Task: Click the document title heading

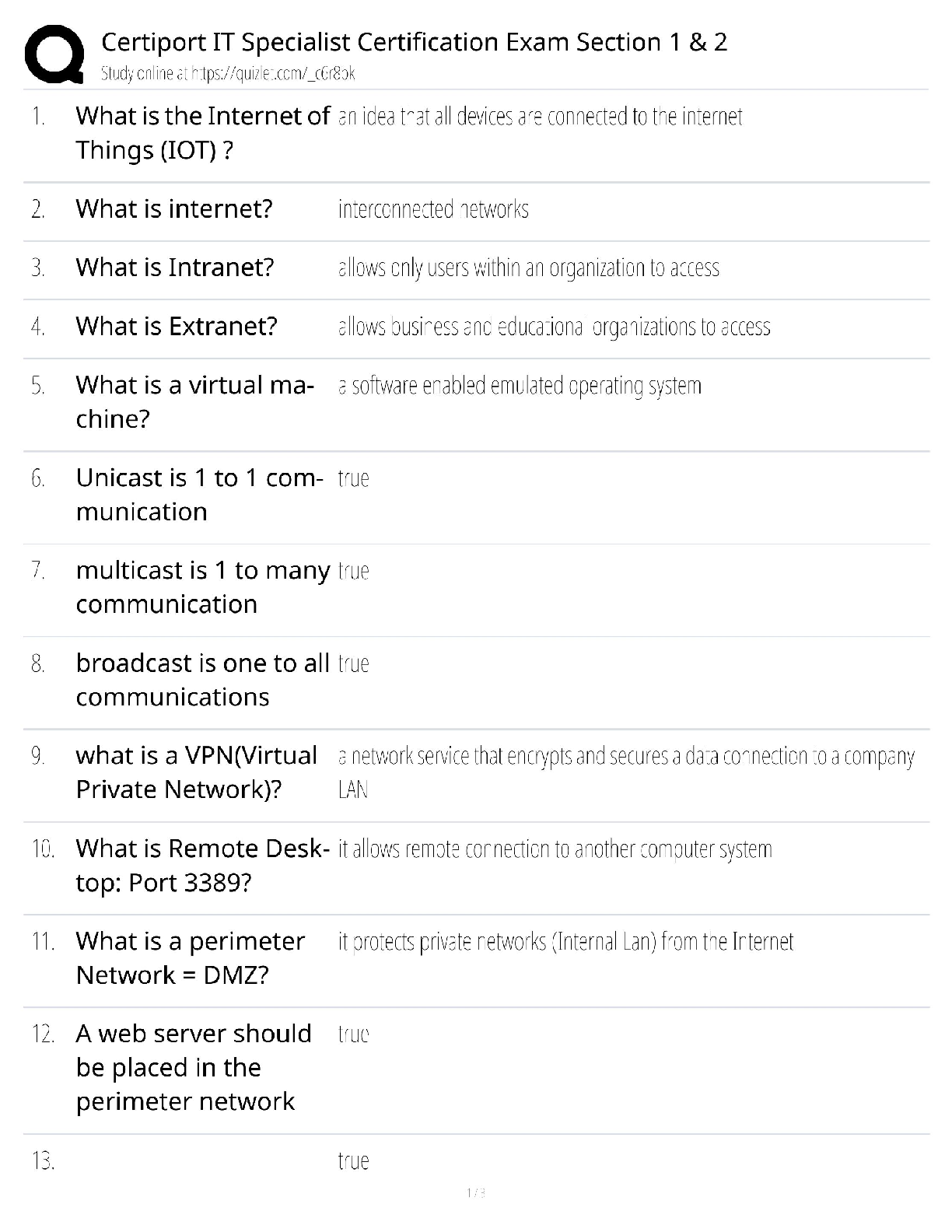Action: (414, 42)
